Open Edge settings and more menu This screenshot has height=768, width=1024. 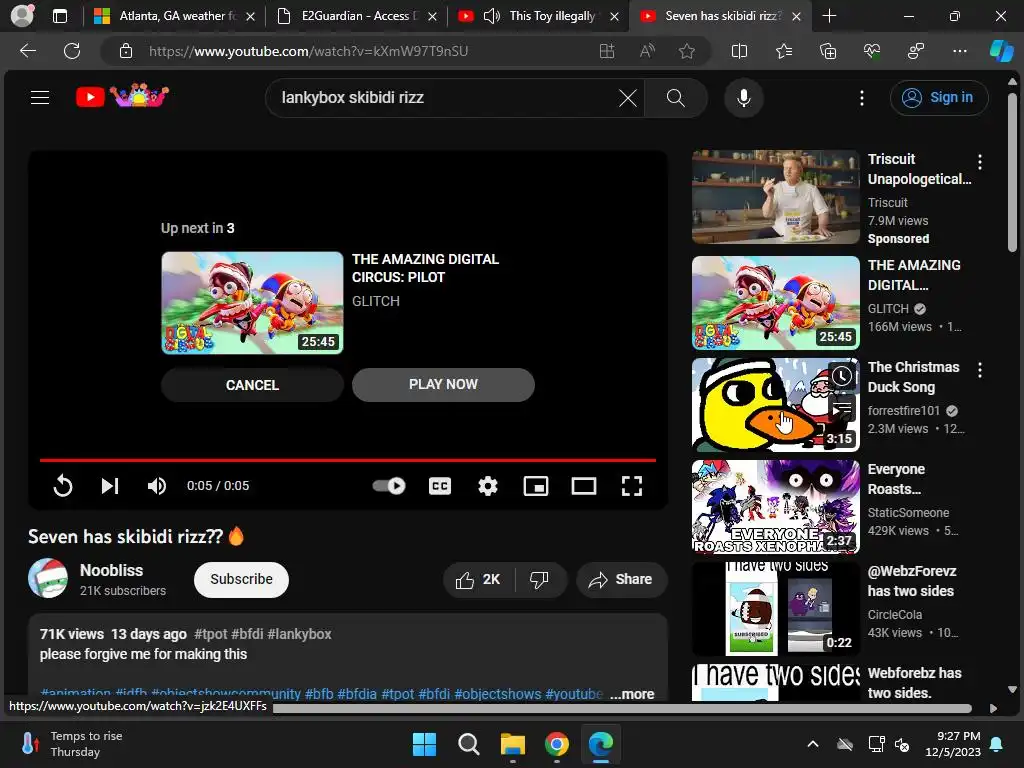click(959, 51)
